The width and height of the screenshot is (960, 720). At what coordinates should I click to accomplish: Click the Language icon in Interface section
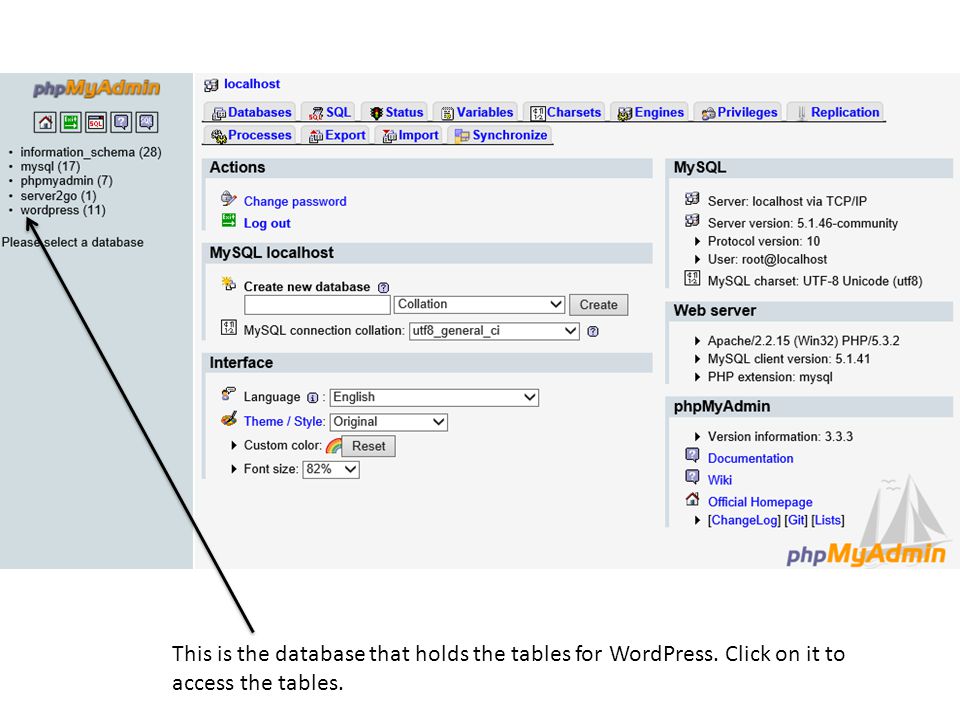(228, 394)
